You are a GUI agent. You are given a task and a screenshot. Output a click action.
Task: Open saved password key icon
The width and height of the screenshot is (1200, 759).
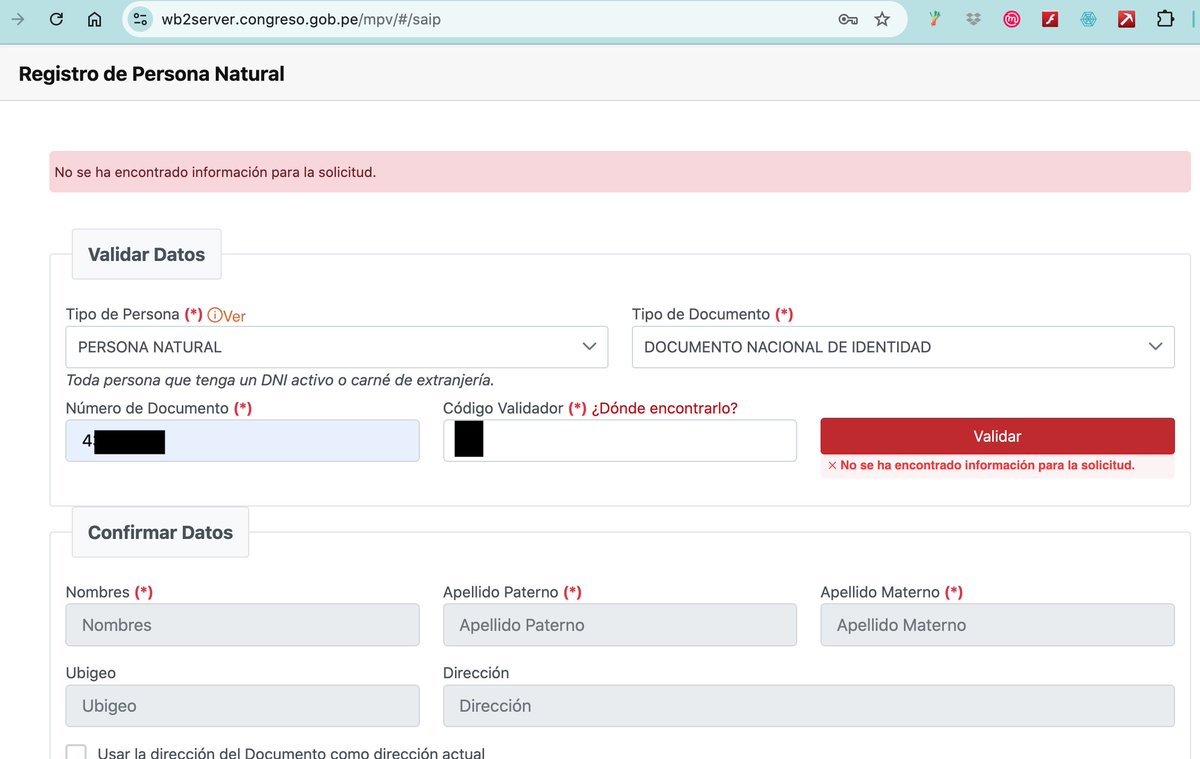tap(848, 19)
